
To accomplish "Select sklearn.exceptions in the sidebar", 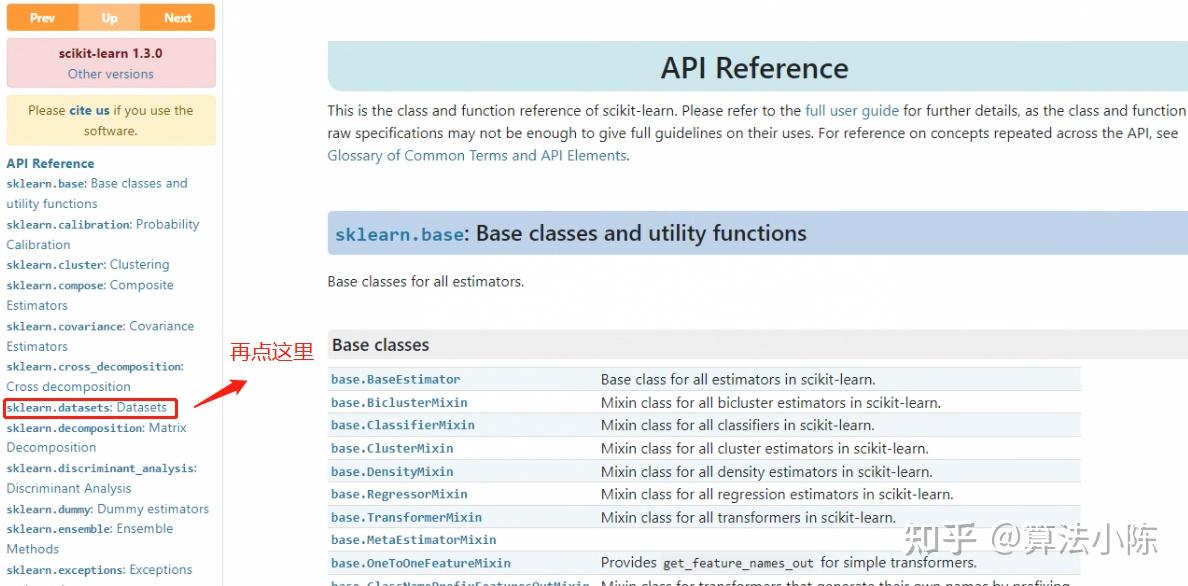I will click(66, 570).
